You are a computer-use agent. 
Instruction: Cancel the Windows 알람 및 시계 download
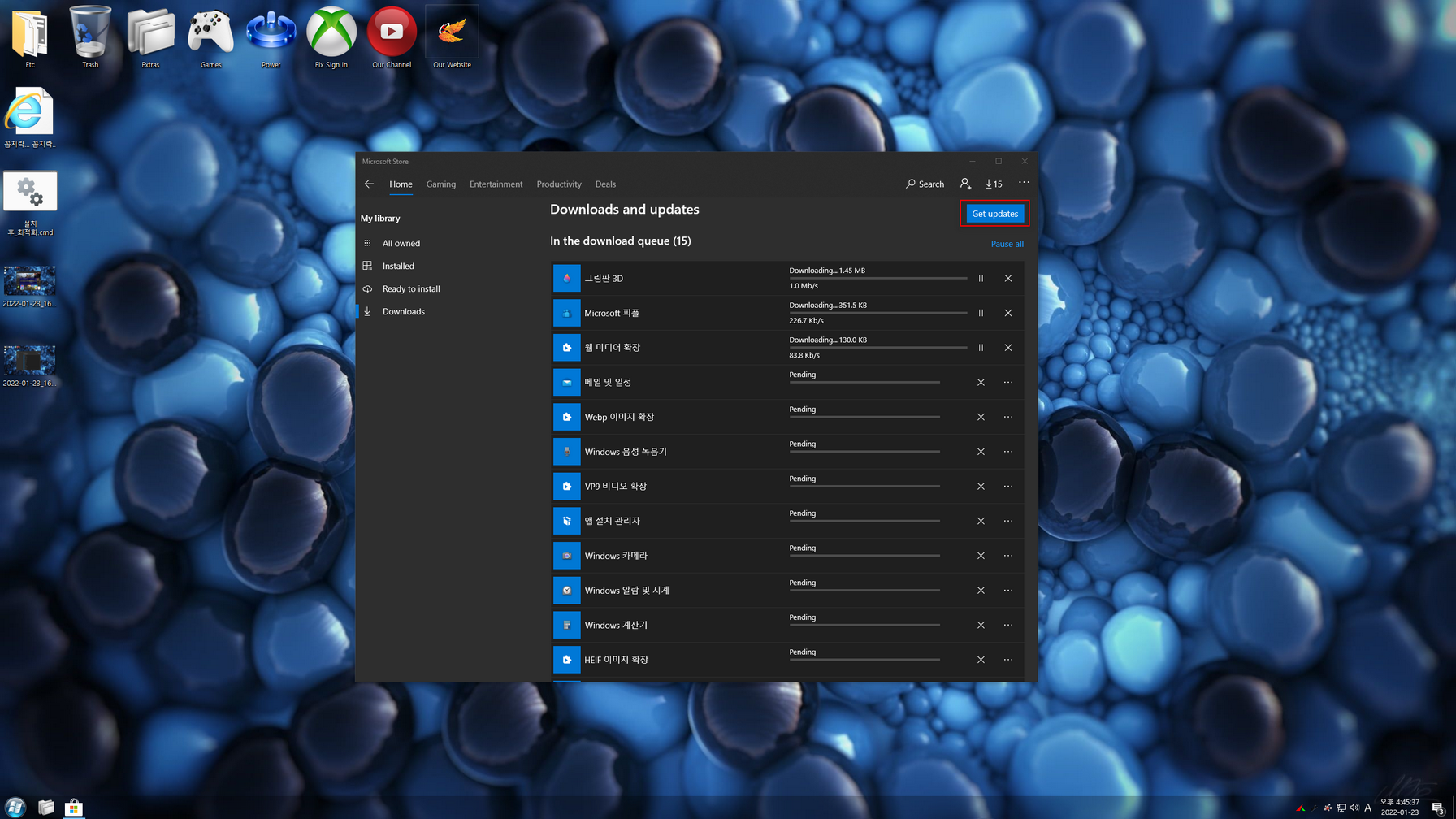pos(981,591)
